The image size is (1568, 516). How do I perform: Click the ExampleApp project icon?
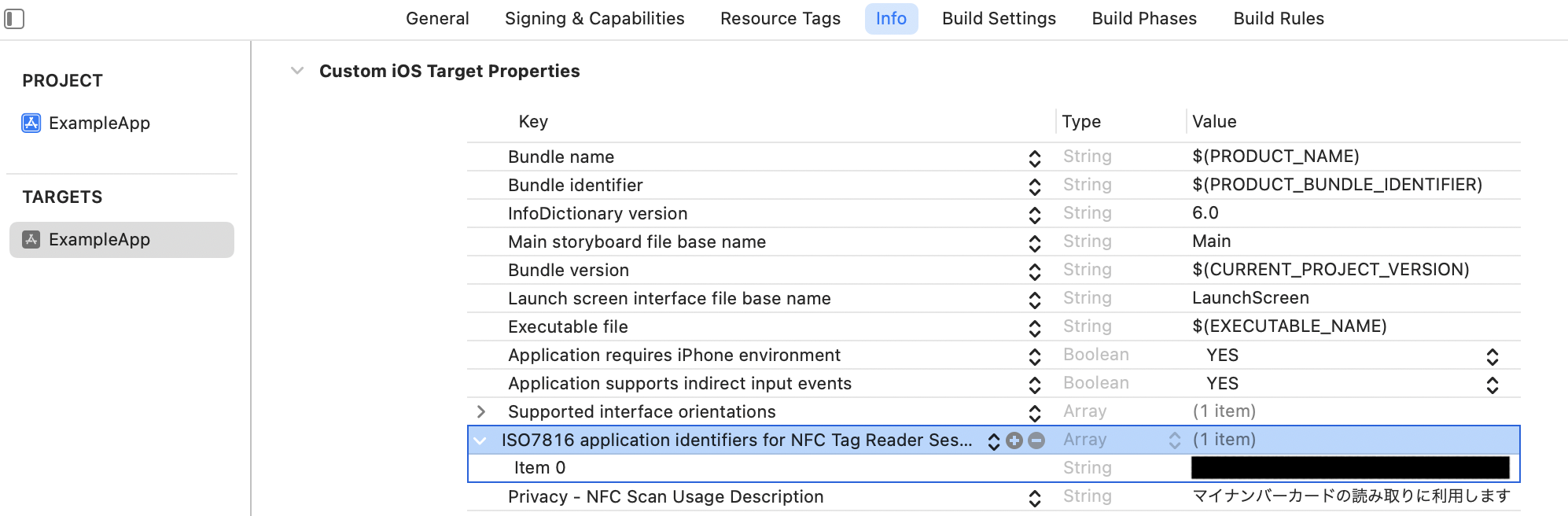click(x=31, y=123)
